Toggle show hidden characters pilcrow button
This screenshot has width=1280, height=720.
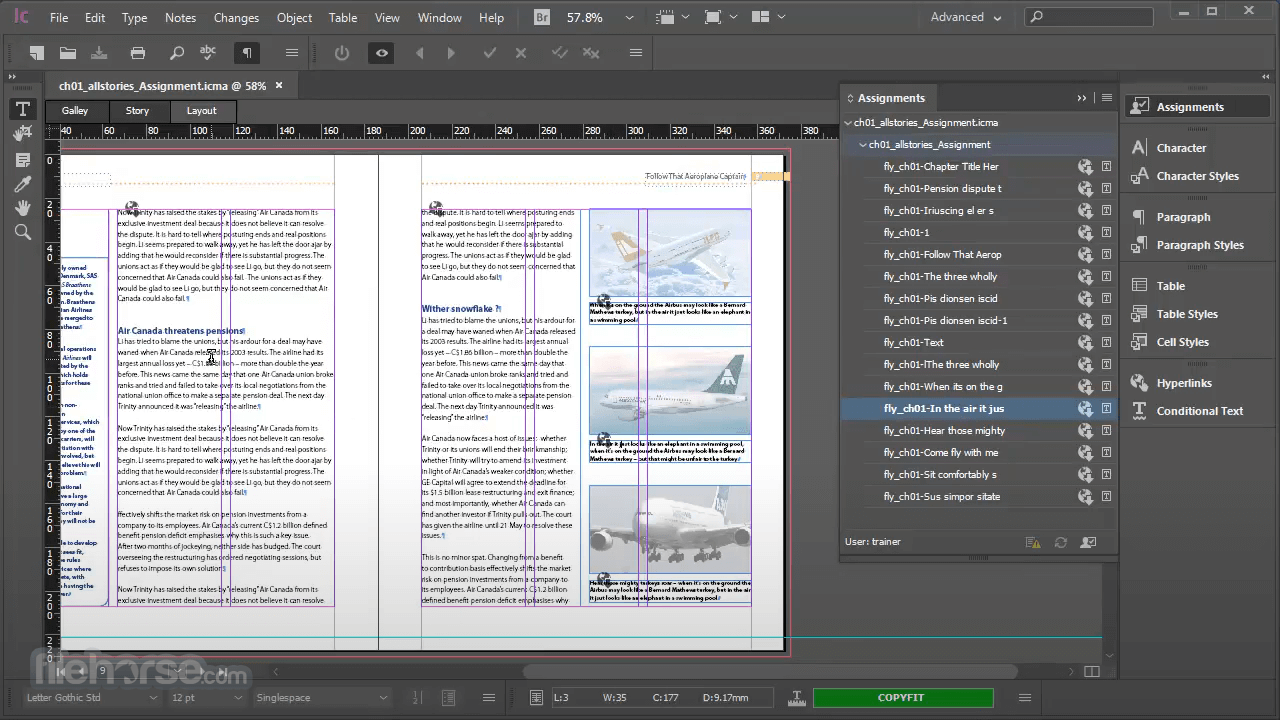tap(246, 53)
